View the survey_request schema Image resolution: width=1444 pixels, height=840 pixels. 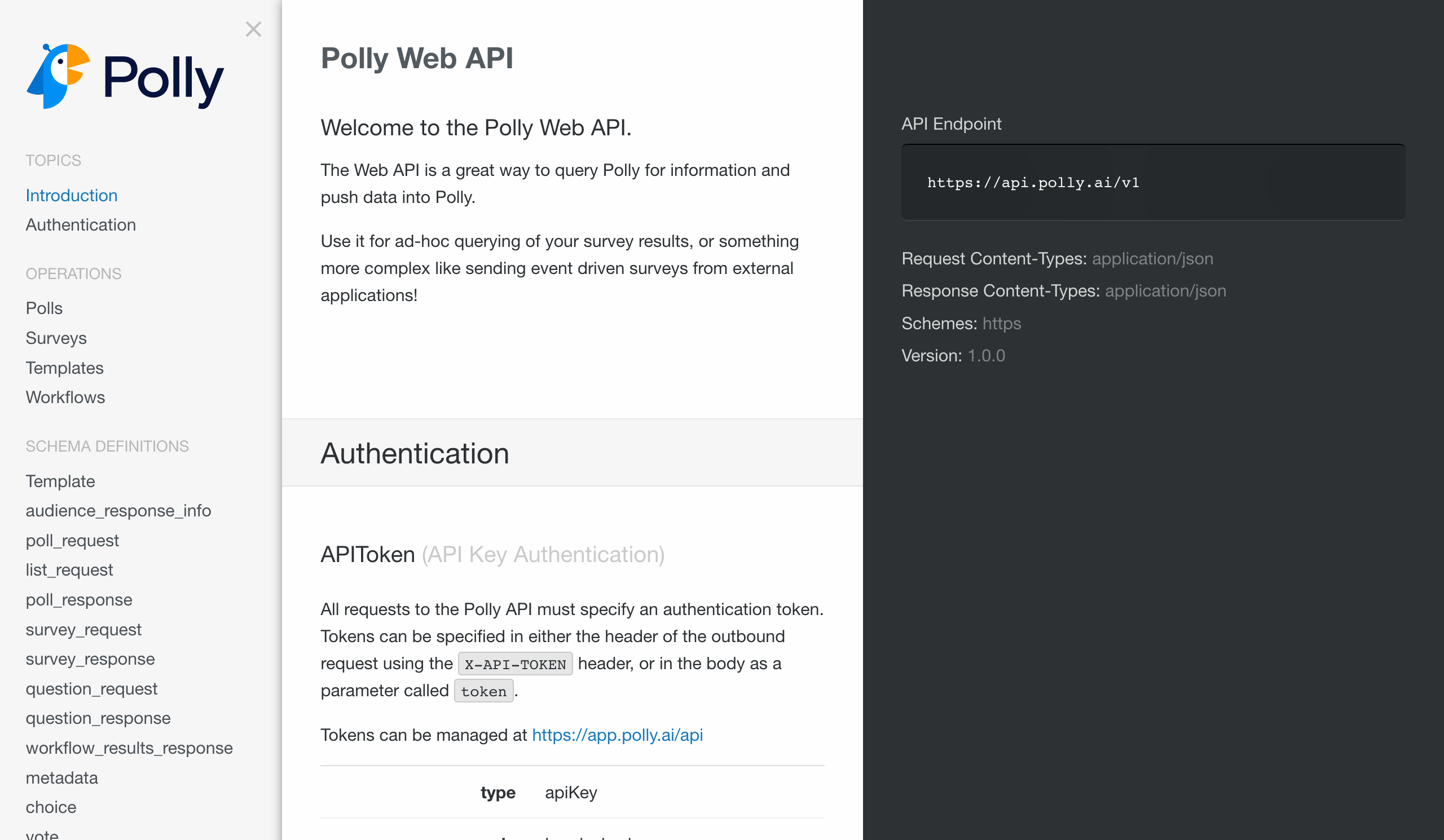(x=83, y=629)
